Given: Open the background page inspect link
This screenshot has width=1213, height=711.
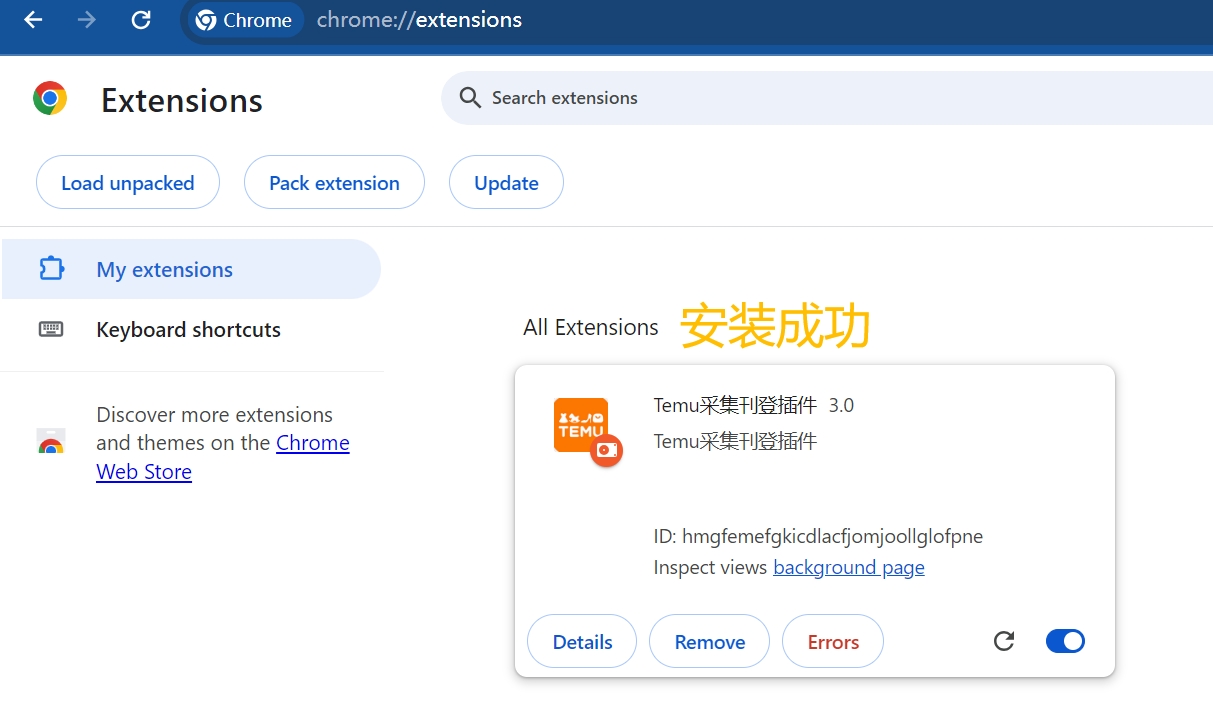Looking at the screenshot, I should [x=849, y=568].
